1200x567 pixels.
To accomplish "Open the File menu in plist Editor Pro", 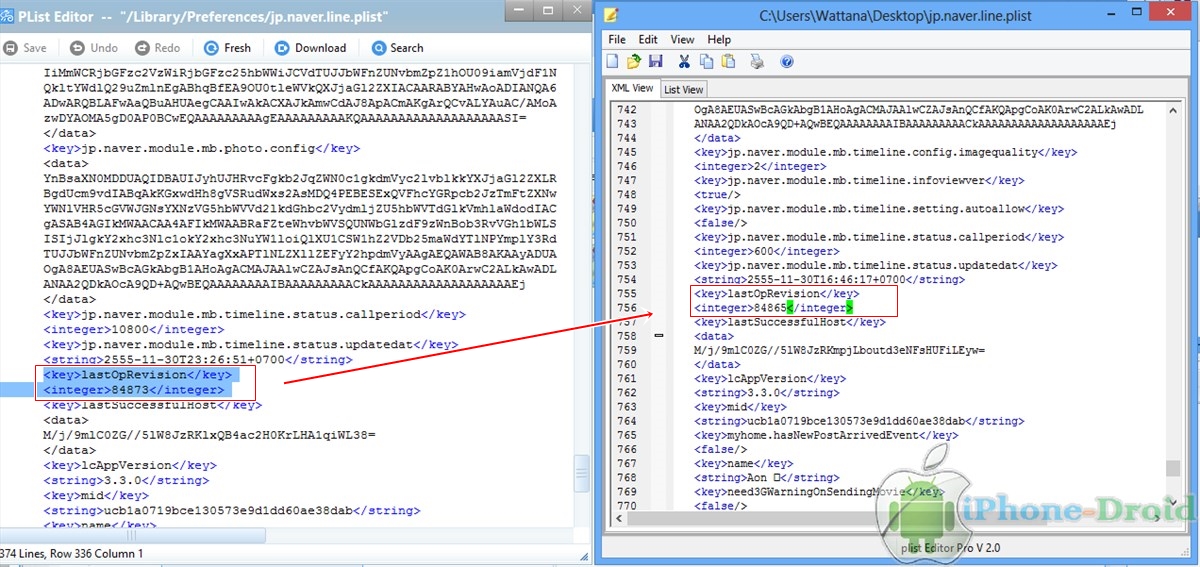I will (617, 39).
